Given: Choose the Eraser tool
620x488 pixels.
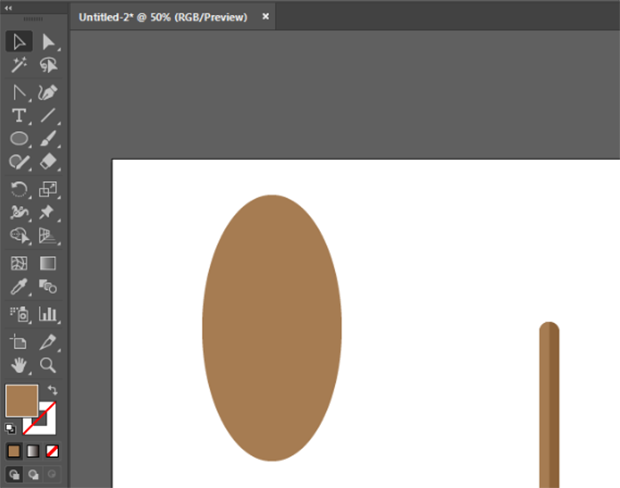Looking at the screenshot, I should tap(47, 162).
